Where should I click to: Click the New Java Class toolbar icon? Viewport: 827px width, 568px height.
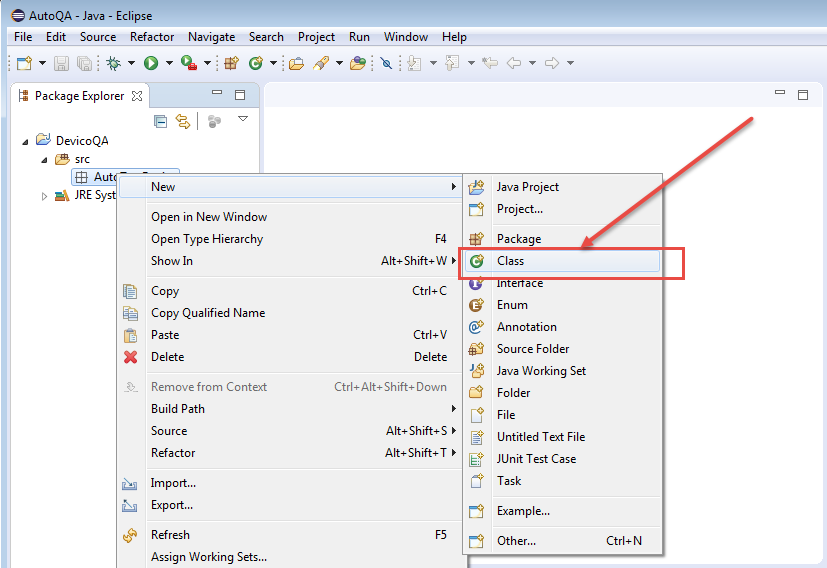[256, 63]
